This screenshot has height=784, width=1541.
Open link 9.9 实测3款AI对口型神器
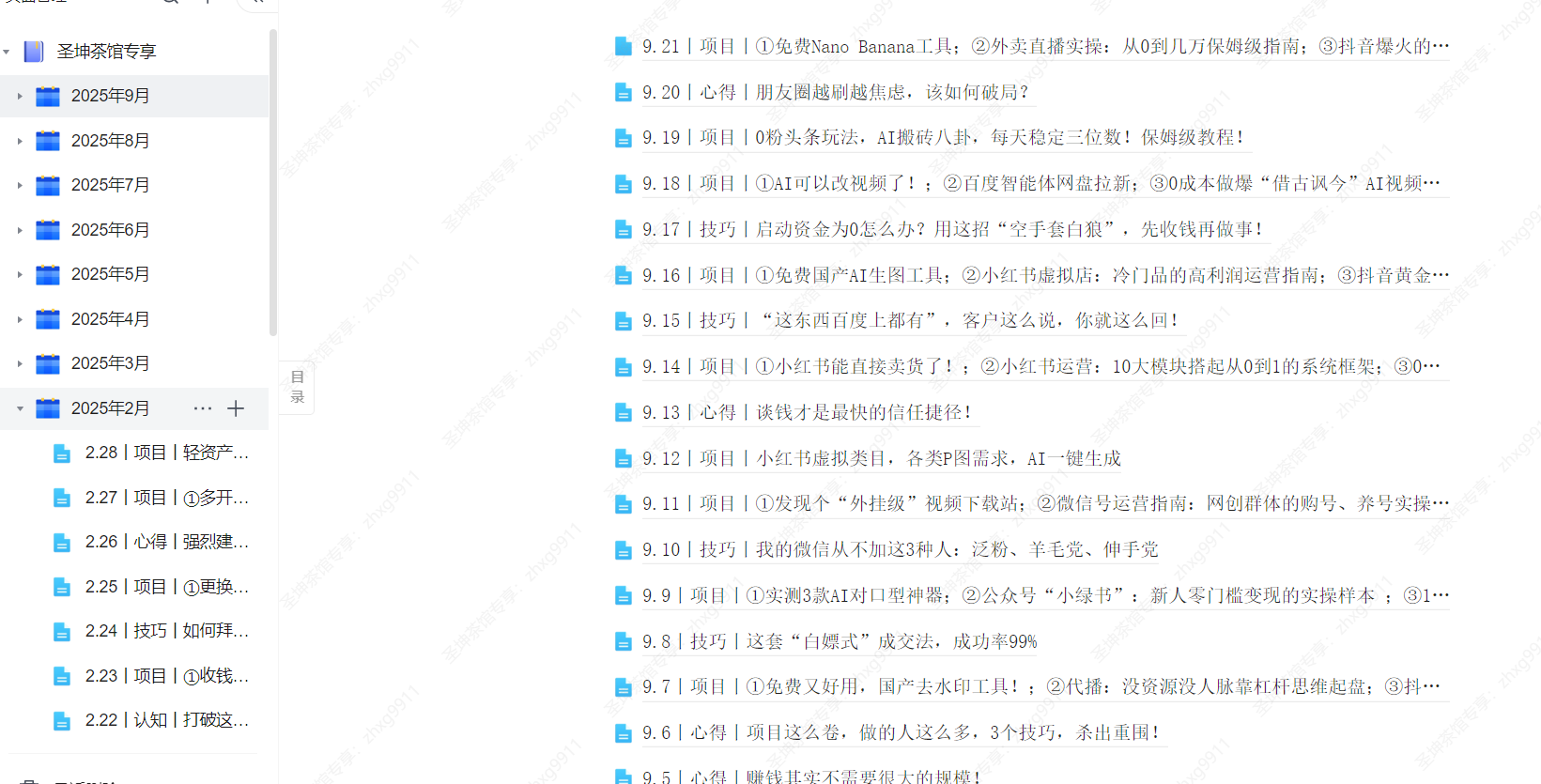pyautogui.click(x=1046, y=595)
